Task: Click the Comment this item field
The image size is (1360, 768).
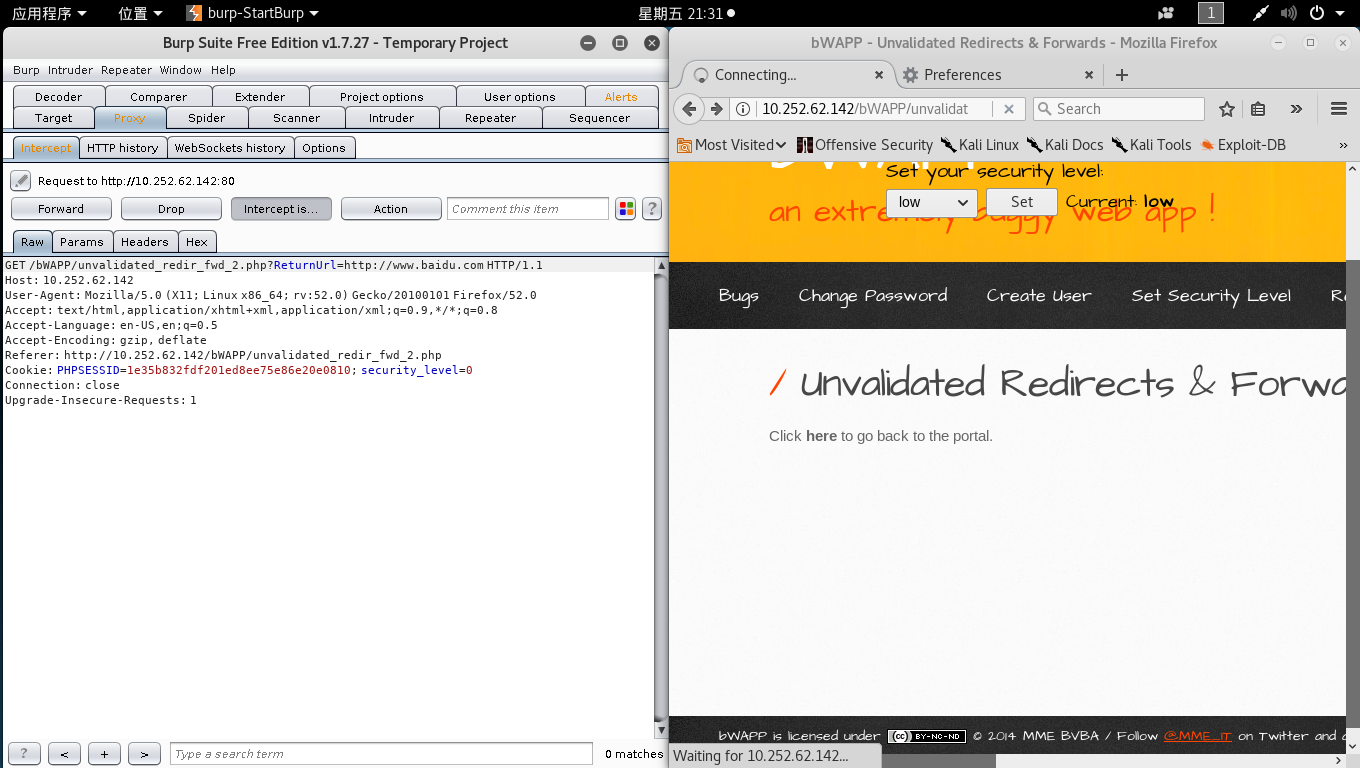Action: [528, 209]
